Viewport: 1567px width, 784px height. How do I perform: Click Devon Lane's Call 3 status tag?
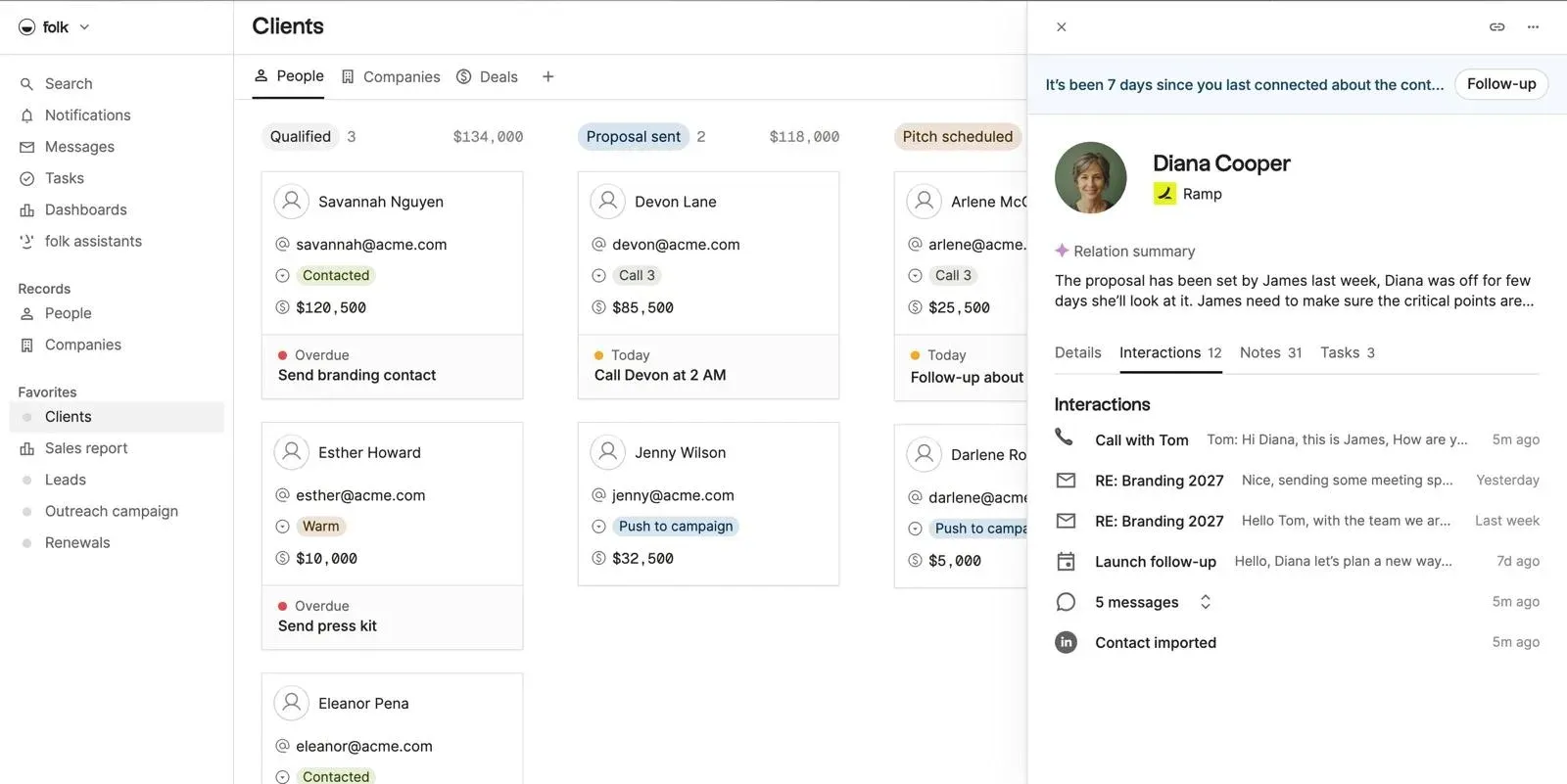coord(637,276)
